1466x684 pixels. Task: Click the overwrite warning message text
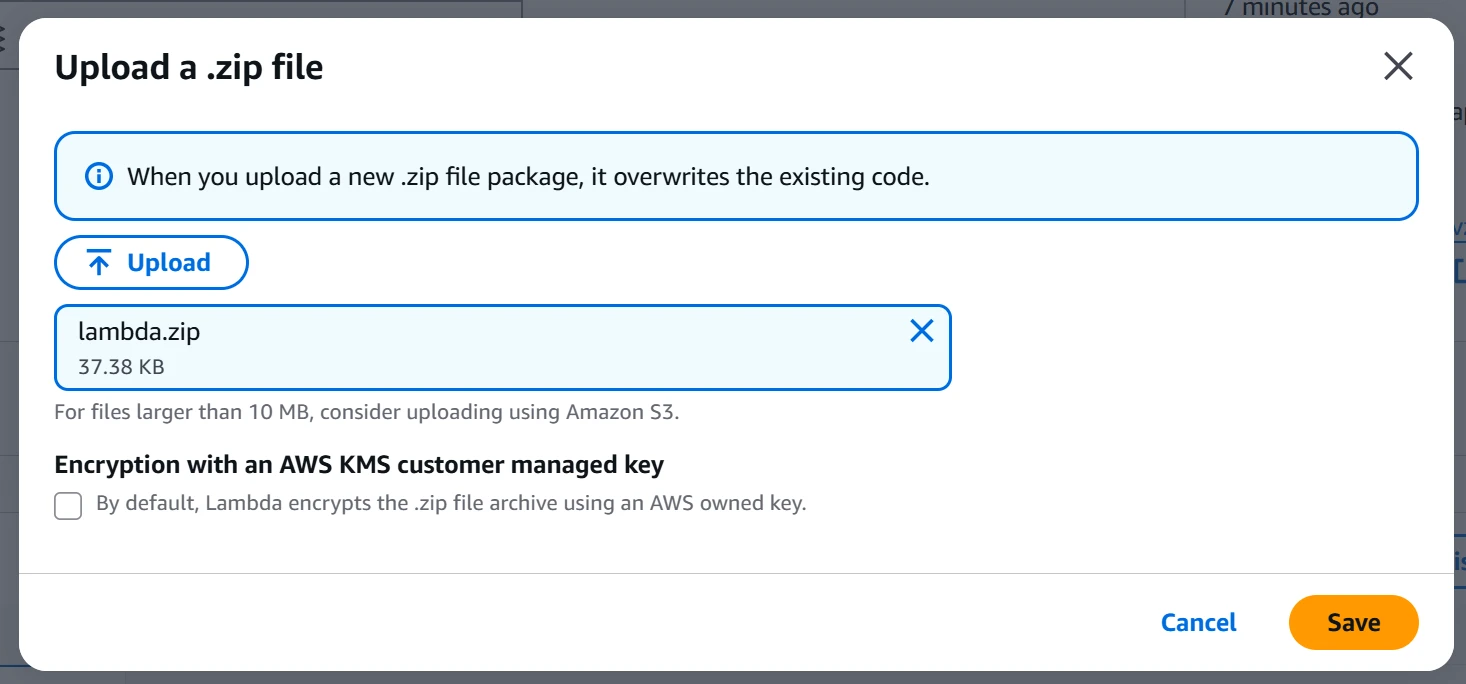tap(528, 178)
